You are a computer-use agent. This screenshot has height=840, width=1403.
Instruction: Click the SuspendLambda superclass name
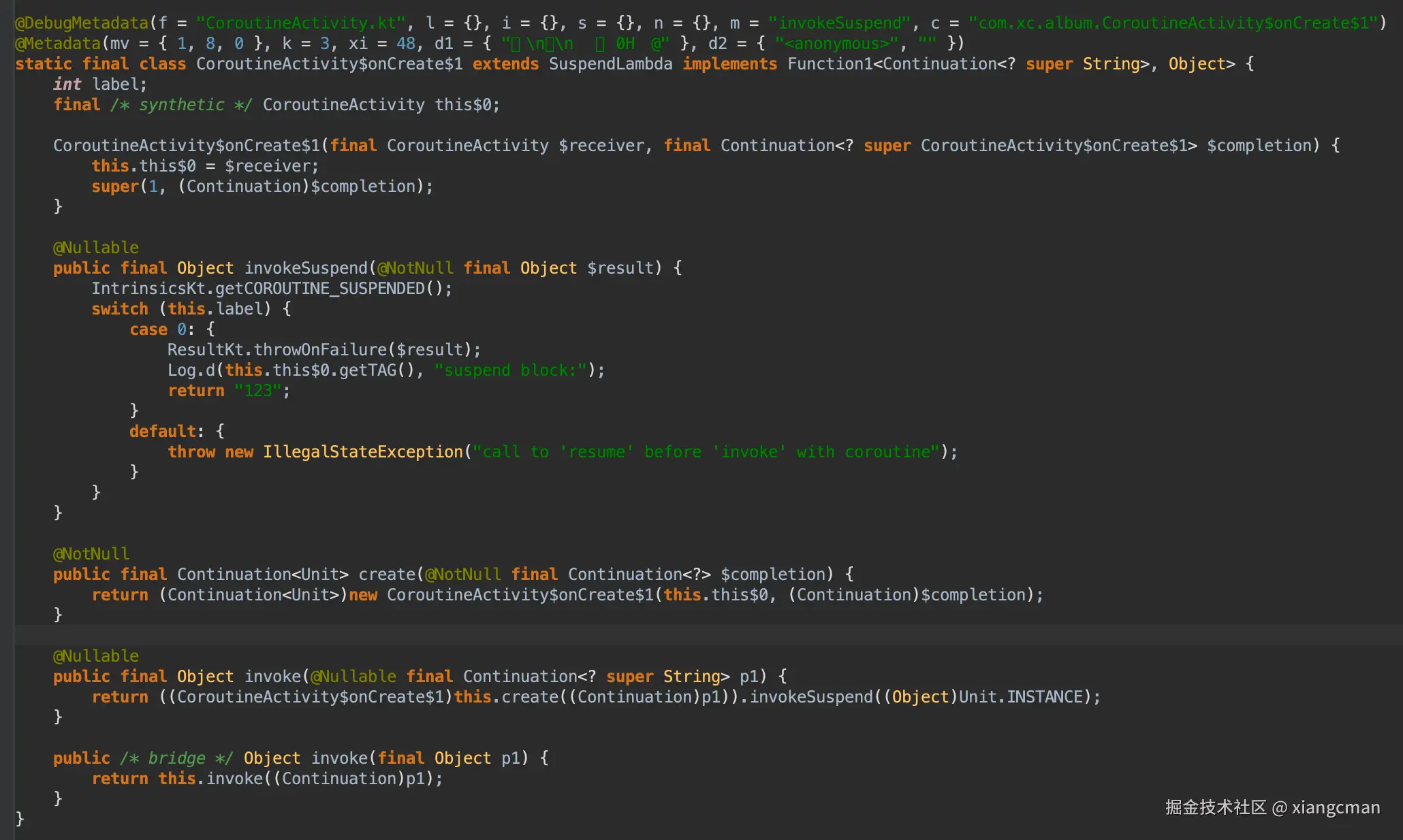(610, 64)
